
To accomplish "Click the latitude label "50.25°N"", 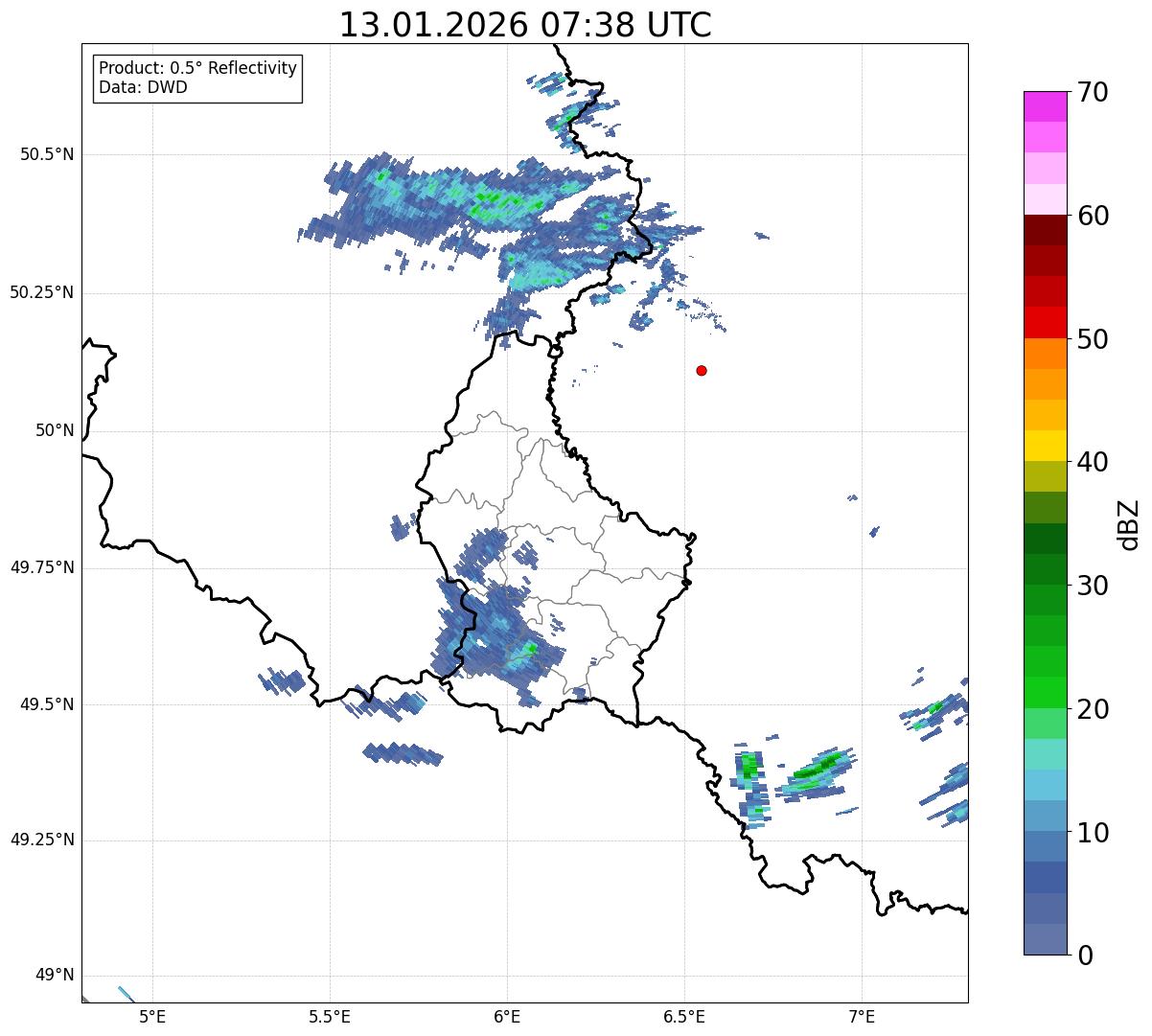I will pos(42,292).
